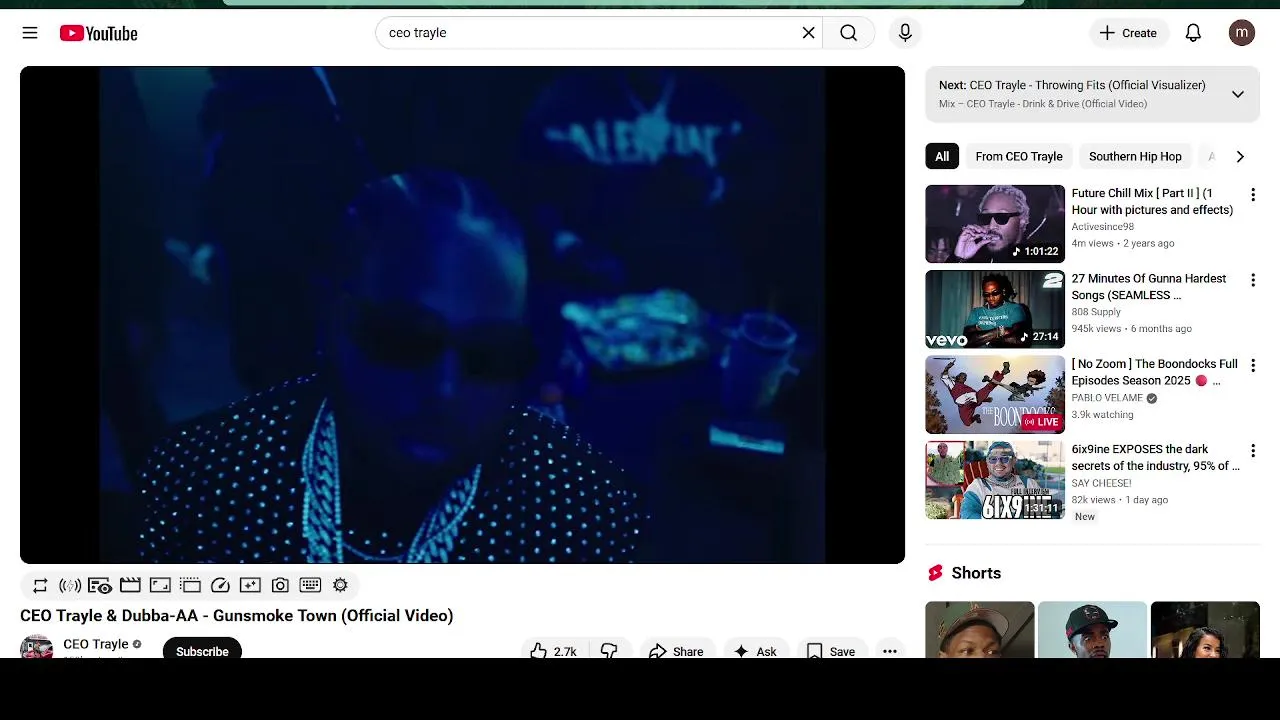Screen dimensions: 1280x720
Task: Click the CEO Trayle channel avatar
Action: coord(36,647)
